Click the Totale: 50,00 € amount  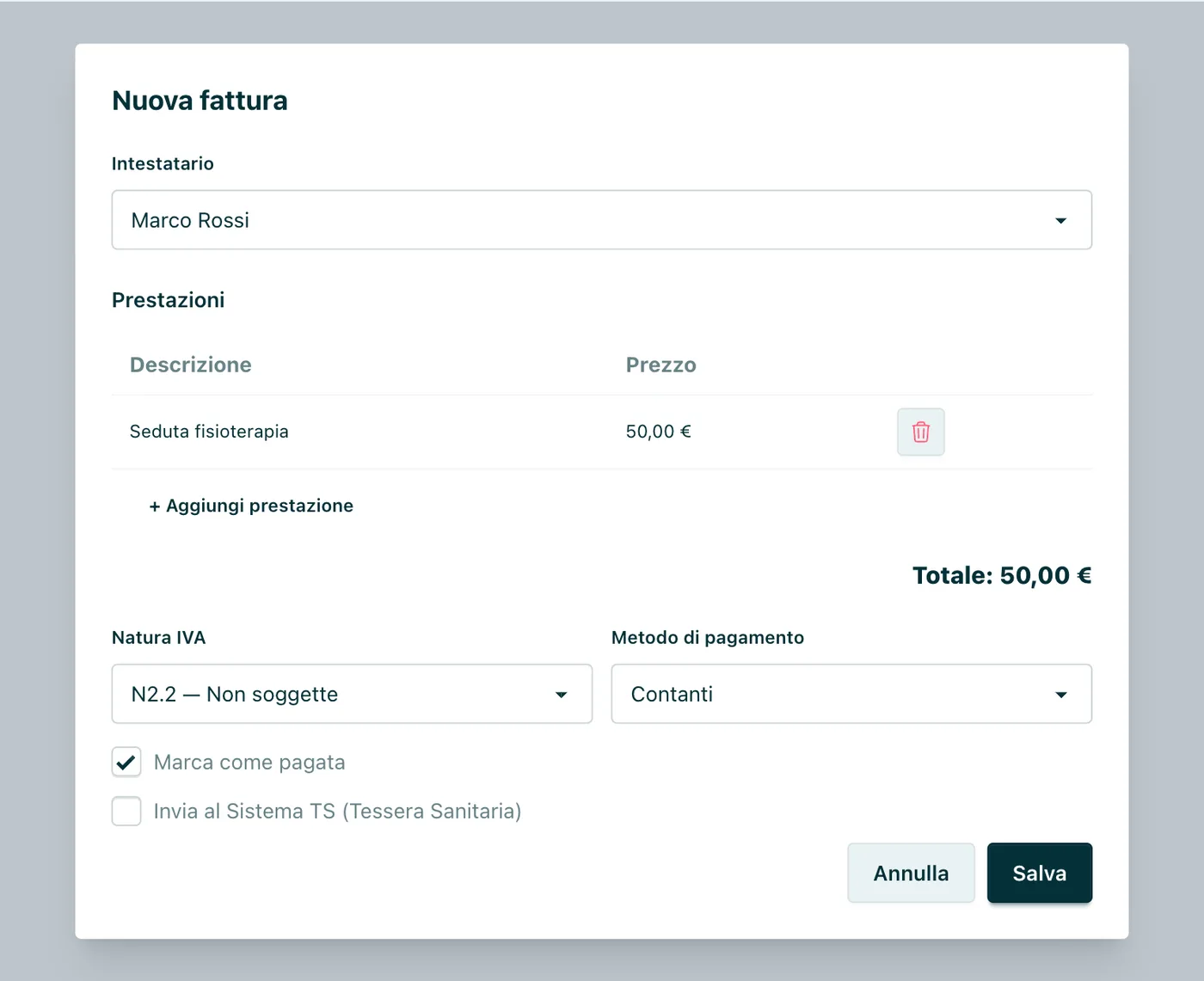1002,575
